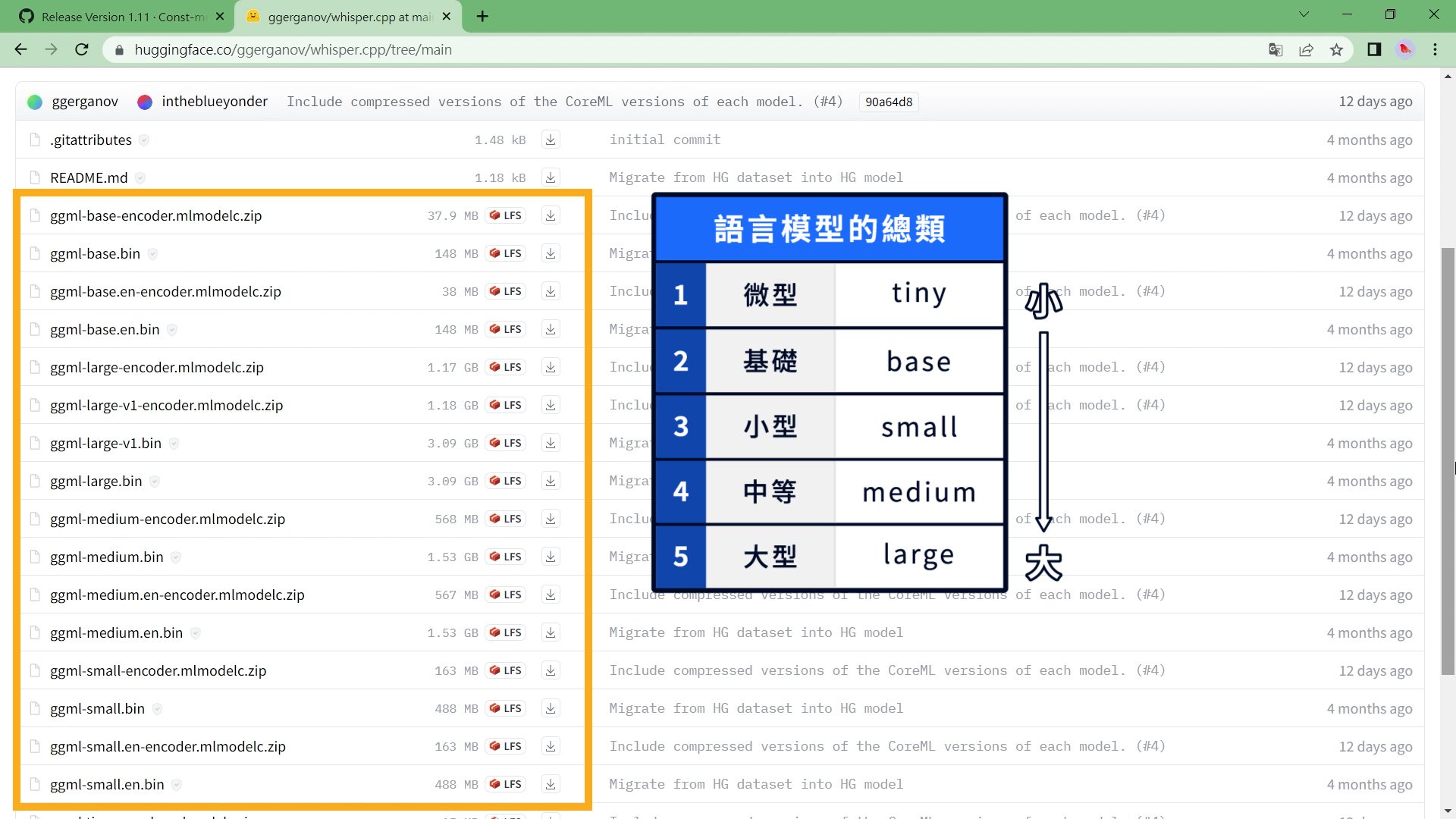View site information via lock icon
The width and height of the screenshot is (1456, 819).
[119, 49]
